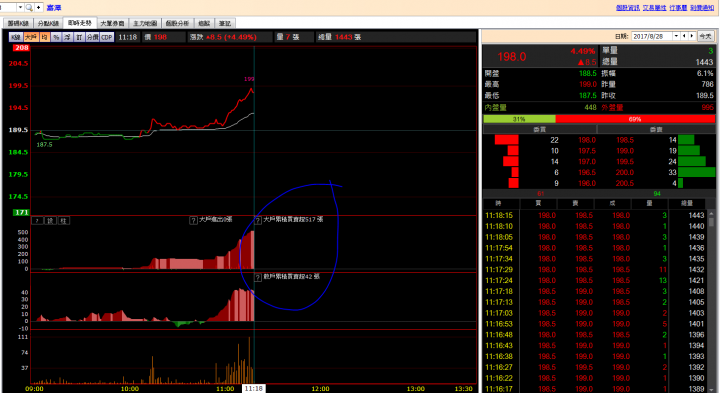Switch indicator to 柱 bar mode
720x393 pixels.
[x=63, y=221]
